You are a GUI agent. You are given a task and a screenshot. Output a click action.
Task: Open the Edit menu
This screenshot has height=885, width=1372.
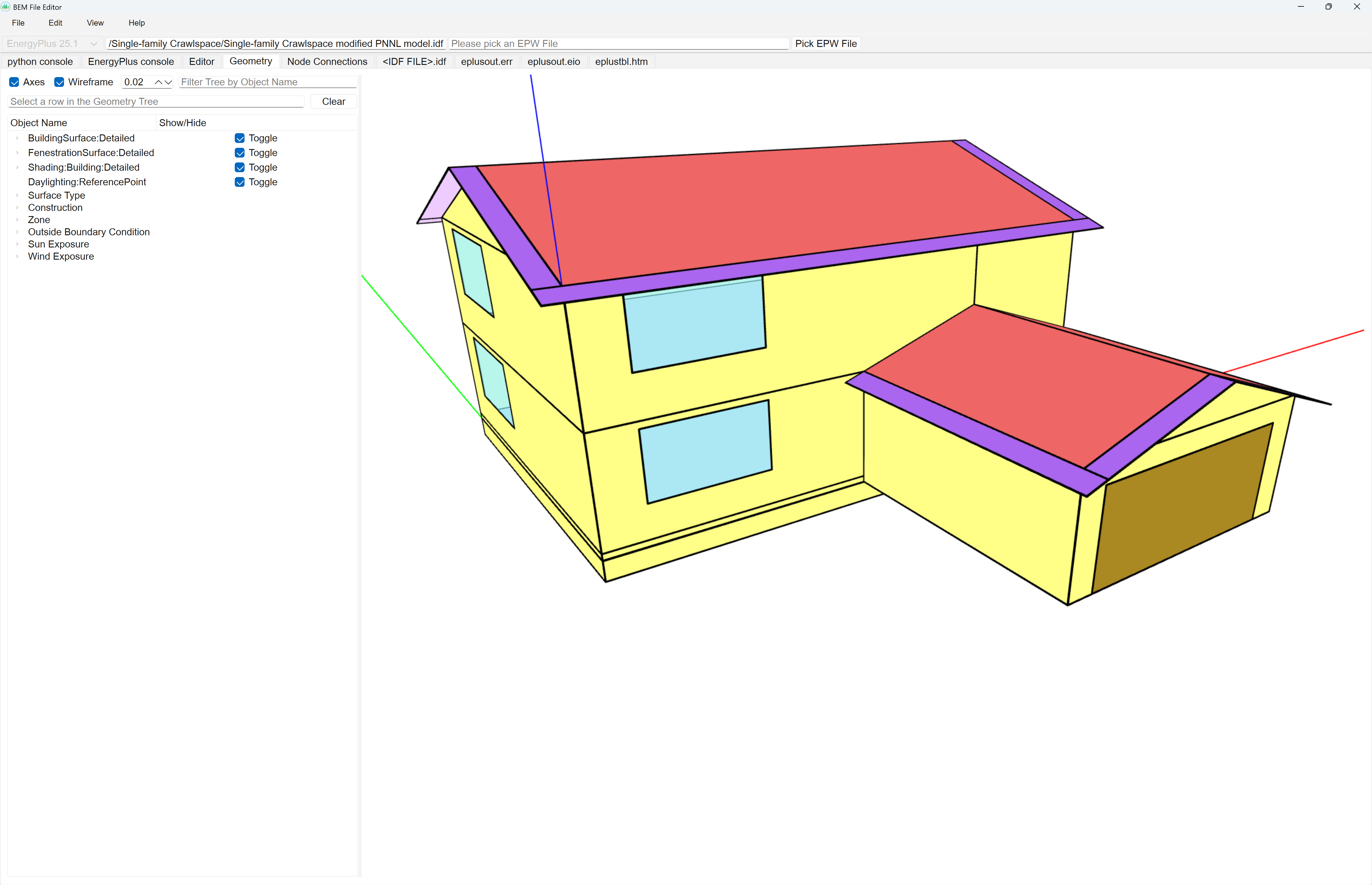[55, 23]
